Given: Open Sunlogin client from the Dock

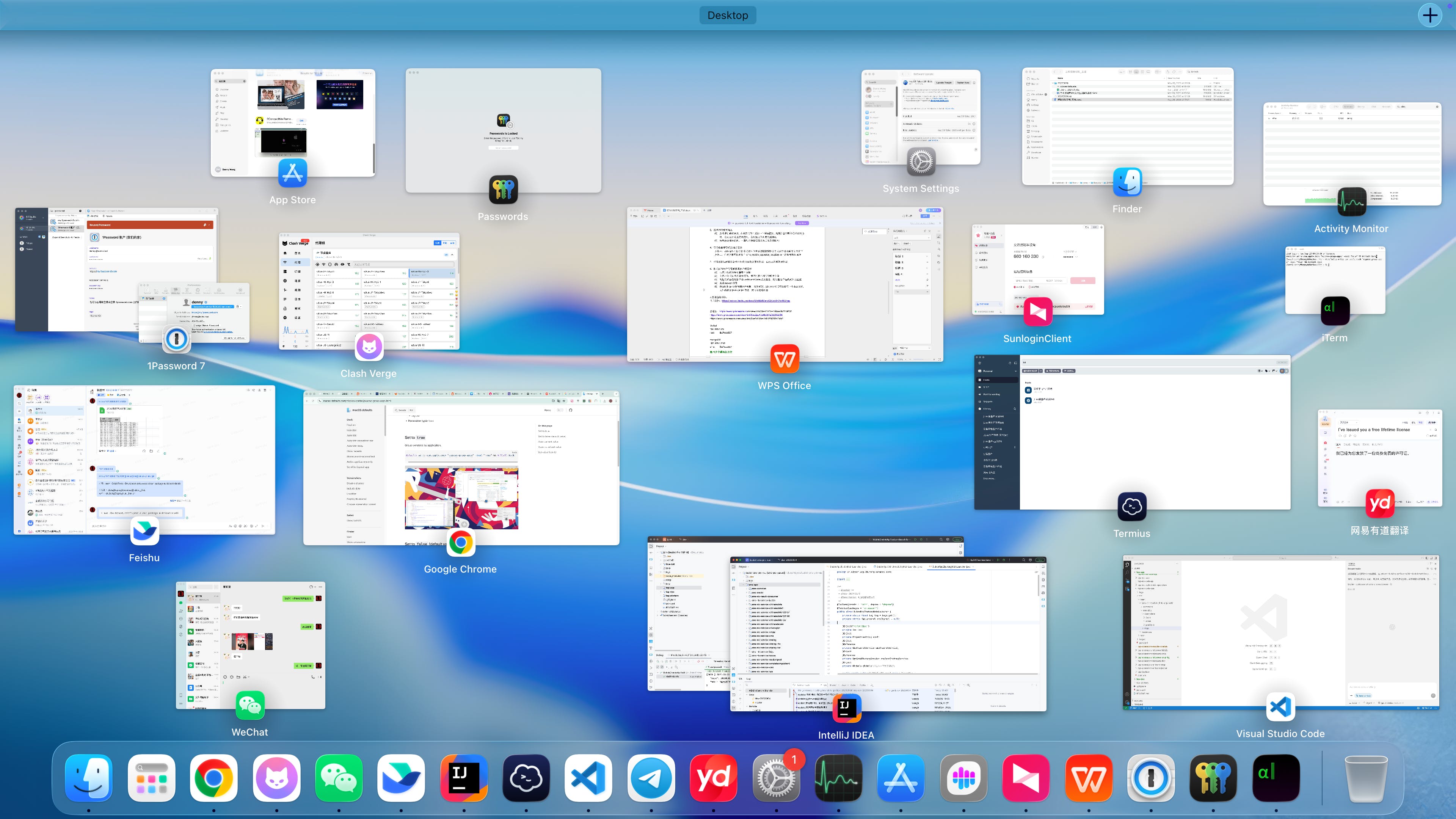Looking at the screenshot, I should (x=1025, y=778).
